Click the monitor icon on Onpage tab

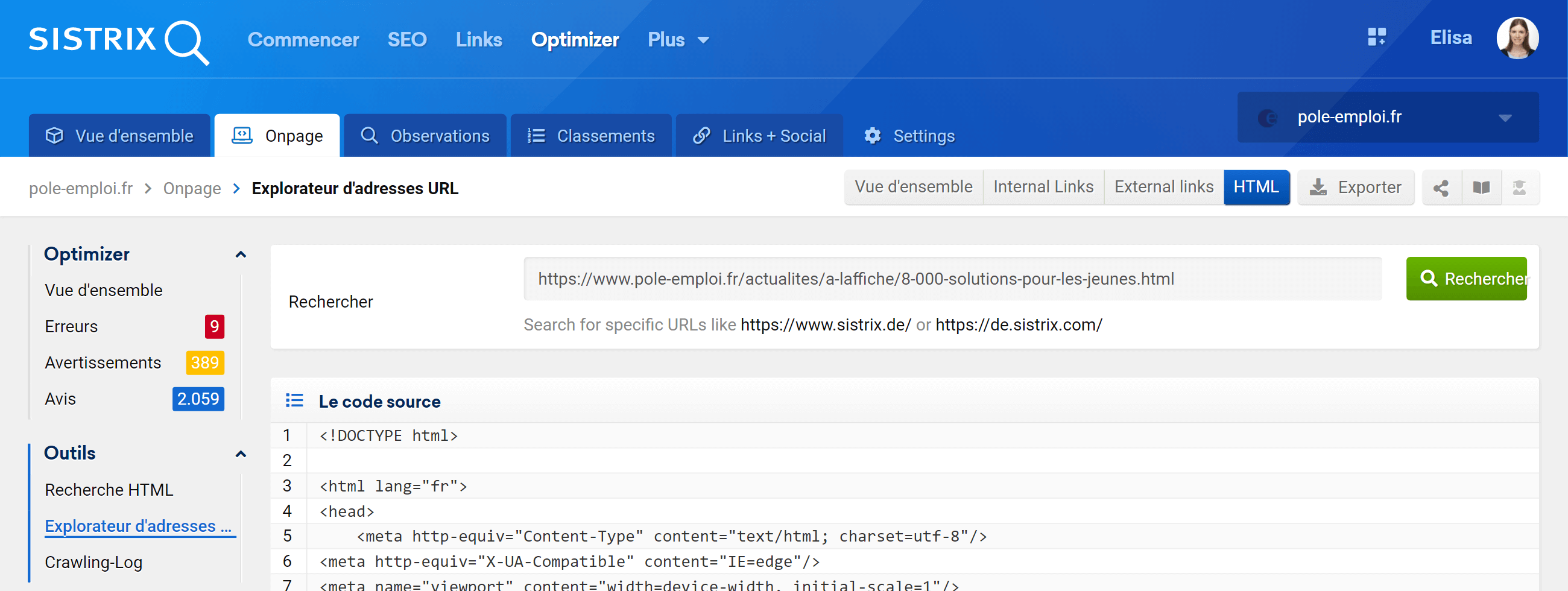tap(242, 135)
